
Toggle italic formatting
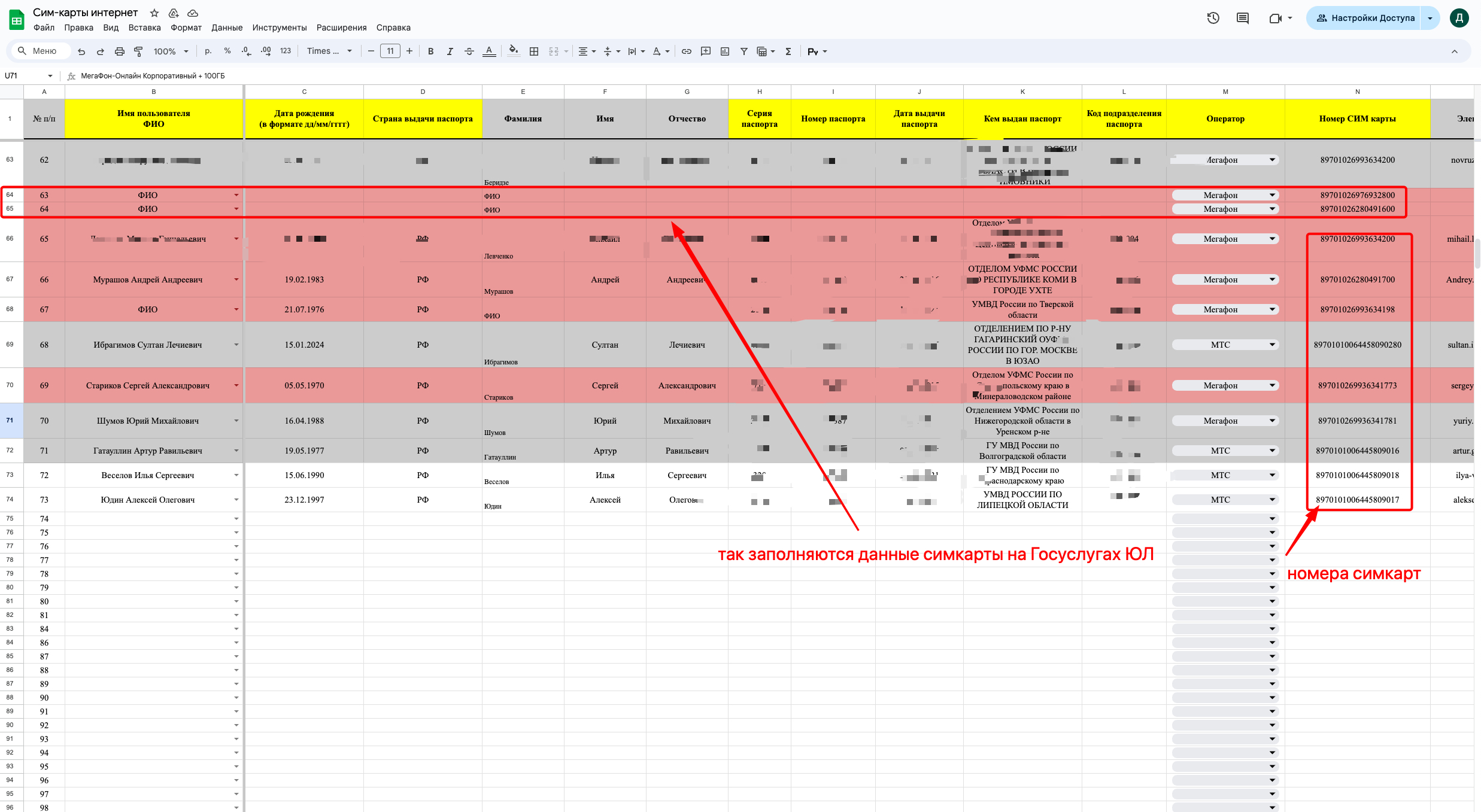[x=450, y=51]
